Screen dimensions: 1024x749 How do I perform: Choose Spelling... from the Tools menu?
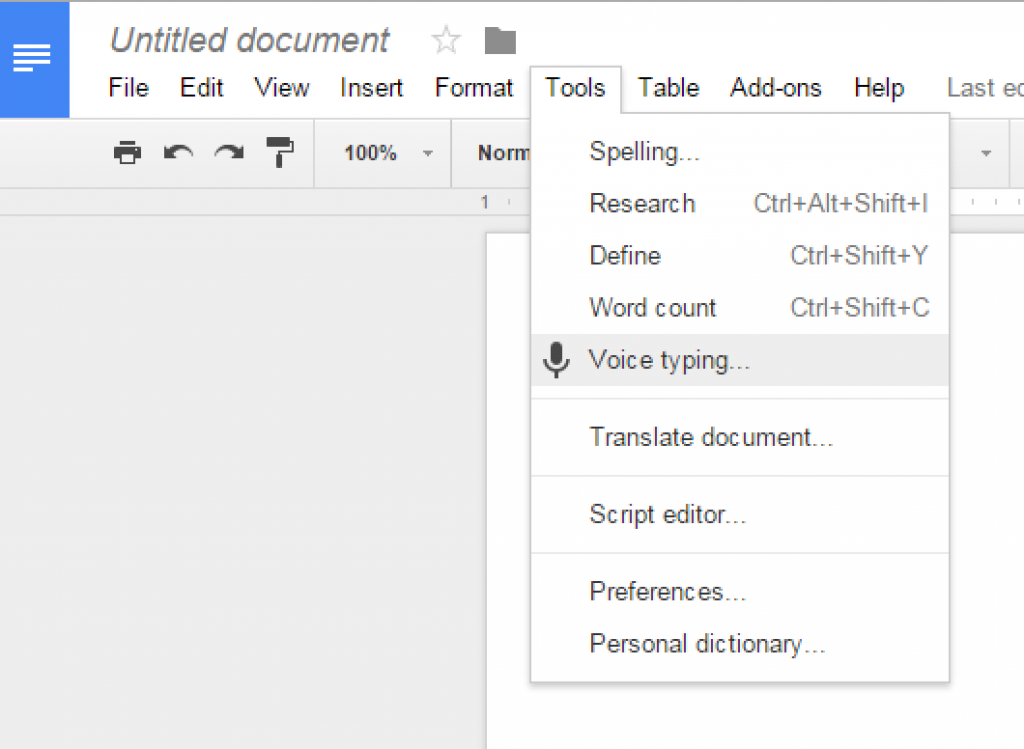[x=644, y=152]
